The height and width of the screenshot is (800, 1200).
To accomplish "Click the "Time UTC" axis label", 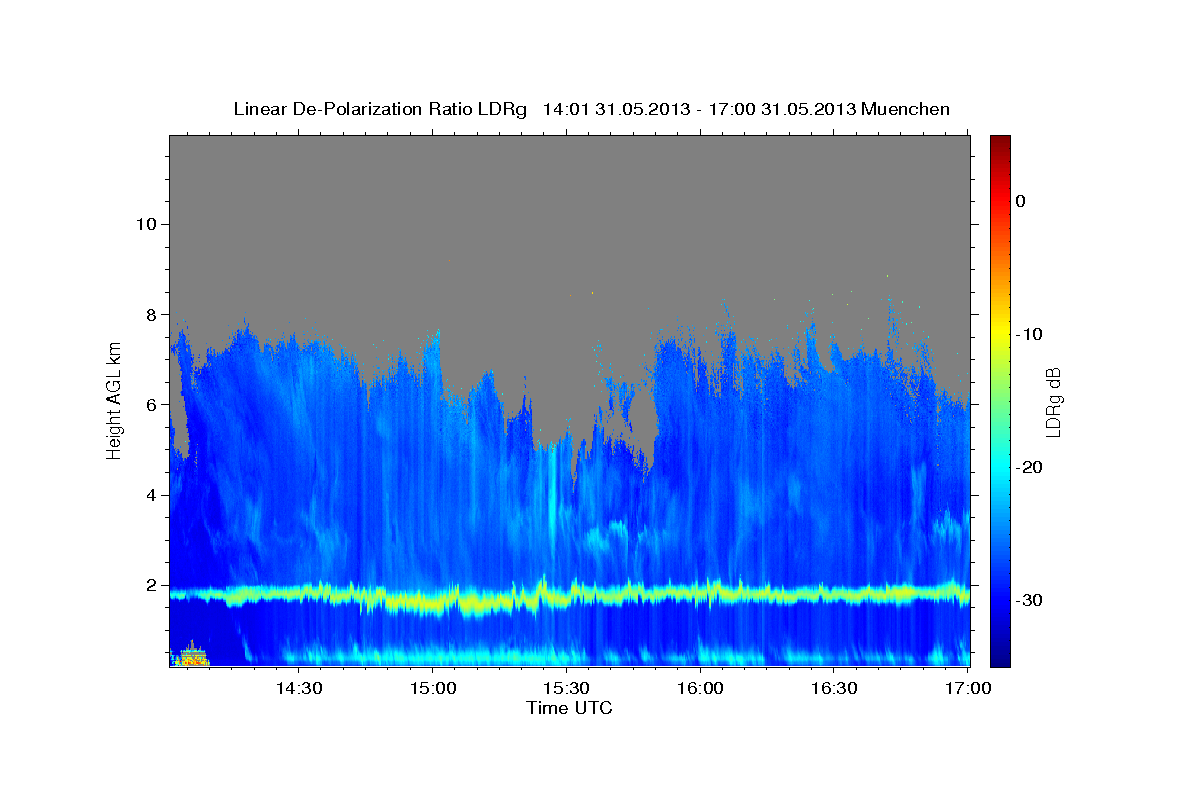I will 569,708.
